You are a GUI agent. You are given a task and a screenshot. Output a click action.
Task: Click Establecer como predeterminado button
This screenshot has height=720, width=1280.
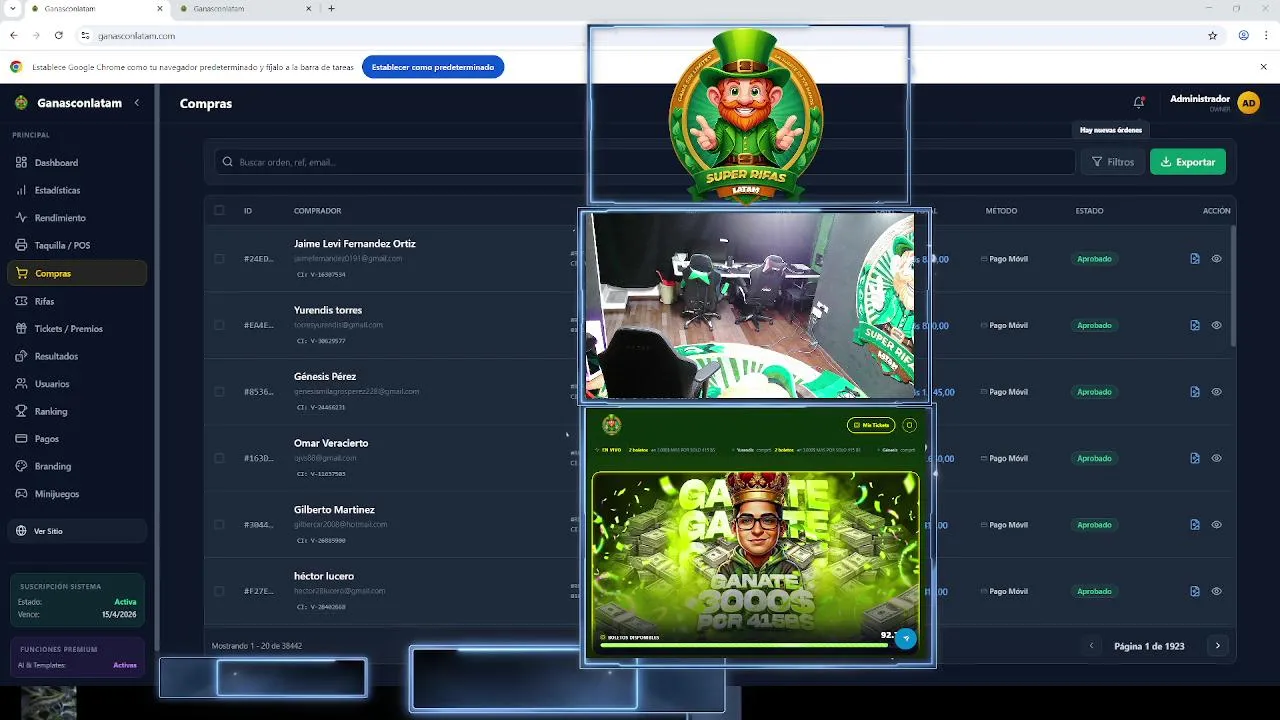(x=433, y=67)
